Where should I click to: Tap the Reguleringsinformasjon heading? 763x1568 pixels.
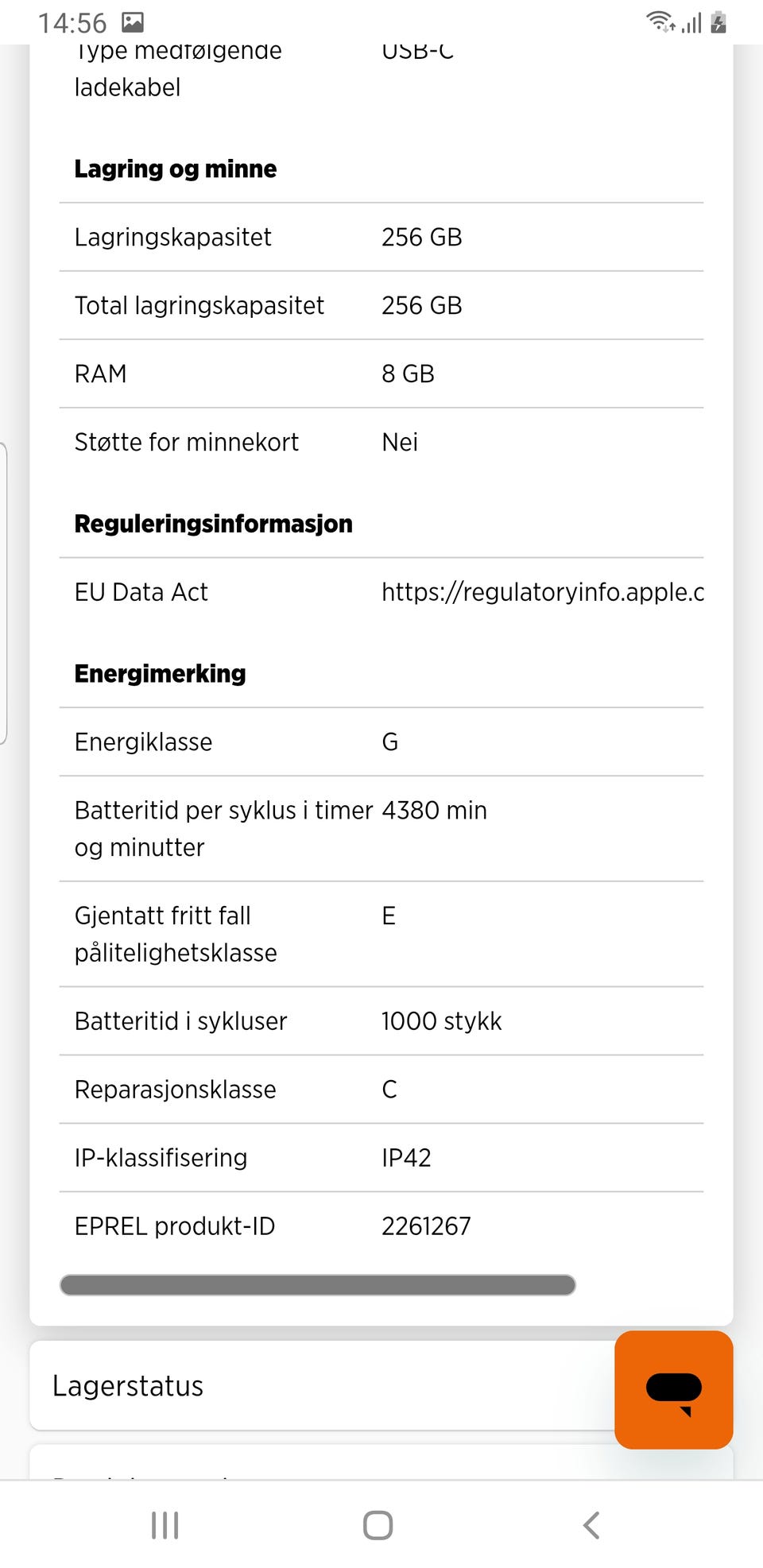point(213,525)
